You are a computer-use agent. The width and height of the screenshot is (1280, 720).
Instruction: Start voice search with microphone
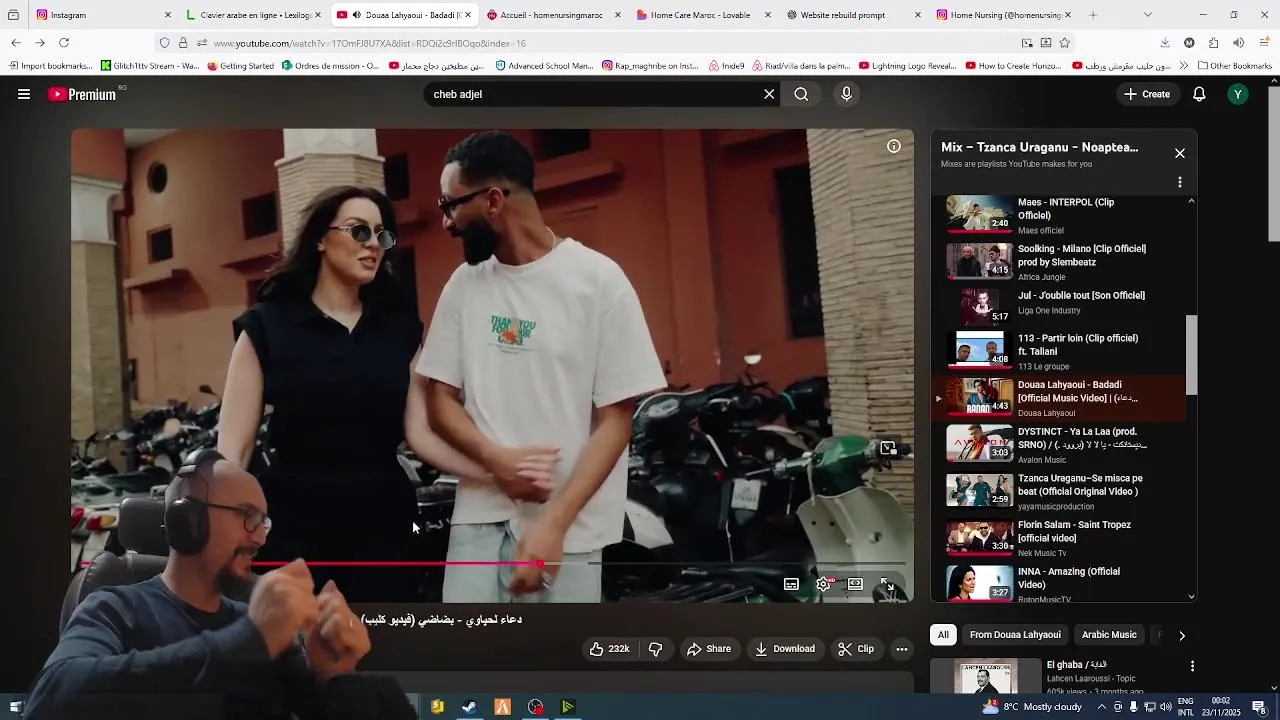click(846, 94)
